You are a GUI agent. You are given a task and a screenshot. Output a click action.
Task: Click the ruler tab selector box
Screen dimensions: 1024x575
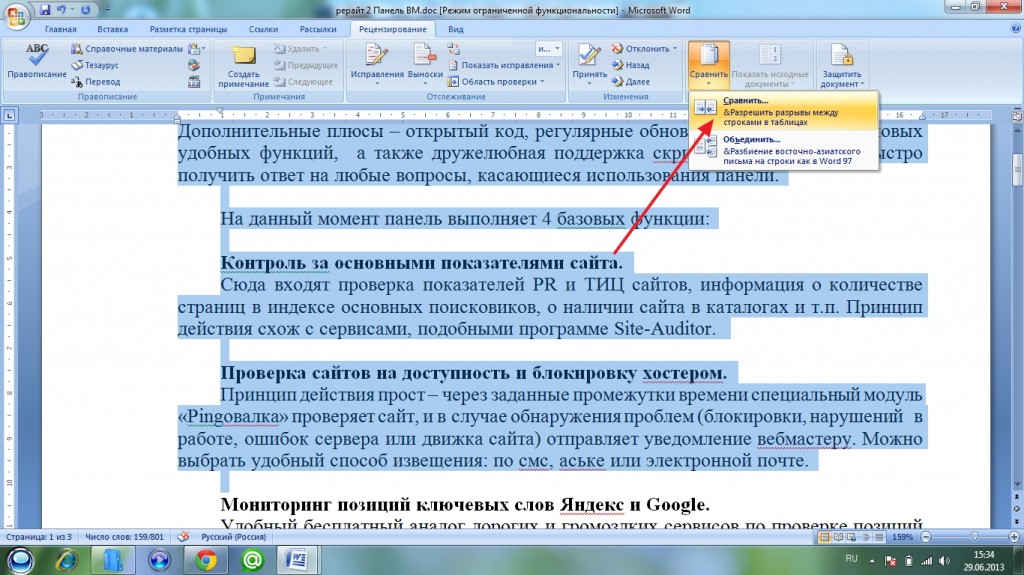(x=9, y=116)
